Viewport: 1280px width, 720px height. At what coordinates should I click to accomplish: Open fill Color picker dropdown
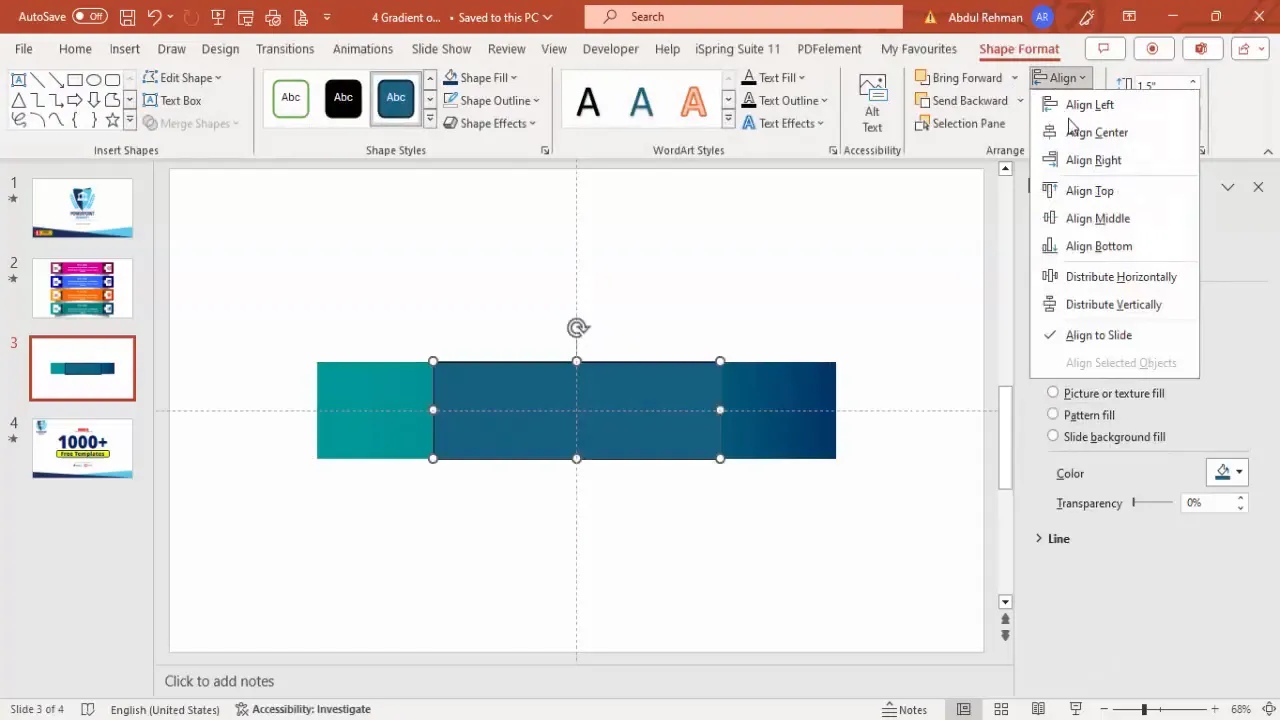coord(1228,473)
